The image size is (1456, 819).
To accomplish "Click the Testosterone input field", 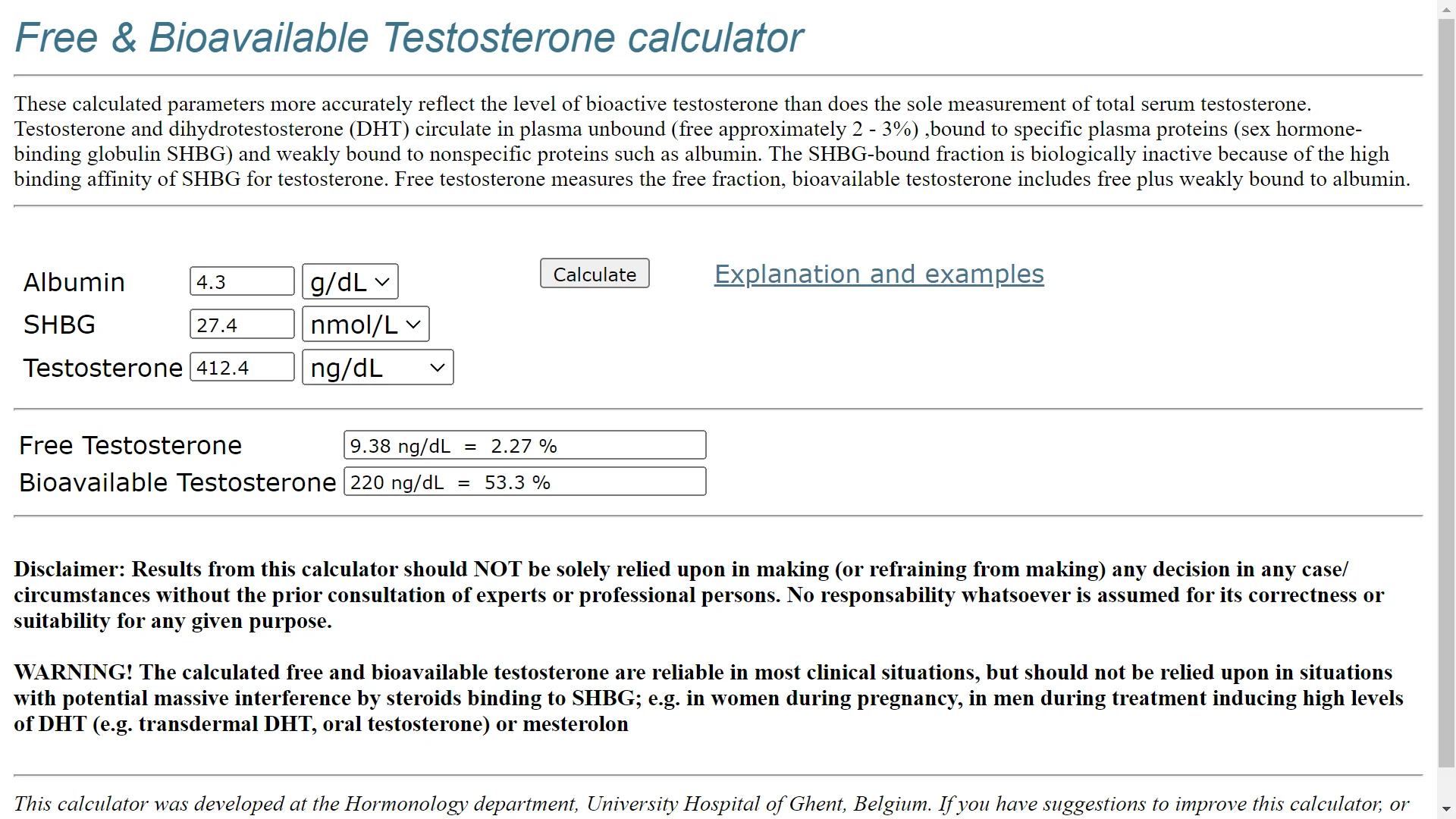I will [241, 367].
